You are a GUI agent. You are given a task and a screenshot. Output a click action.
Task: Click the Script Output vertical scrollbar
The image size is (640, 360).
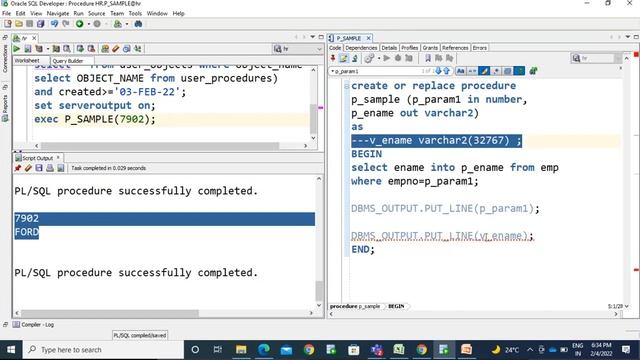319,242
